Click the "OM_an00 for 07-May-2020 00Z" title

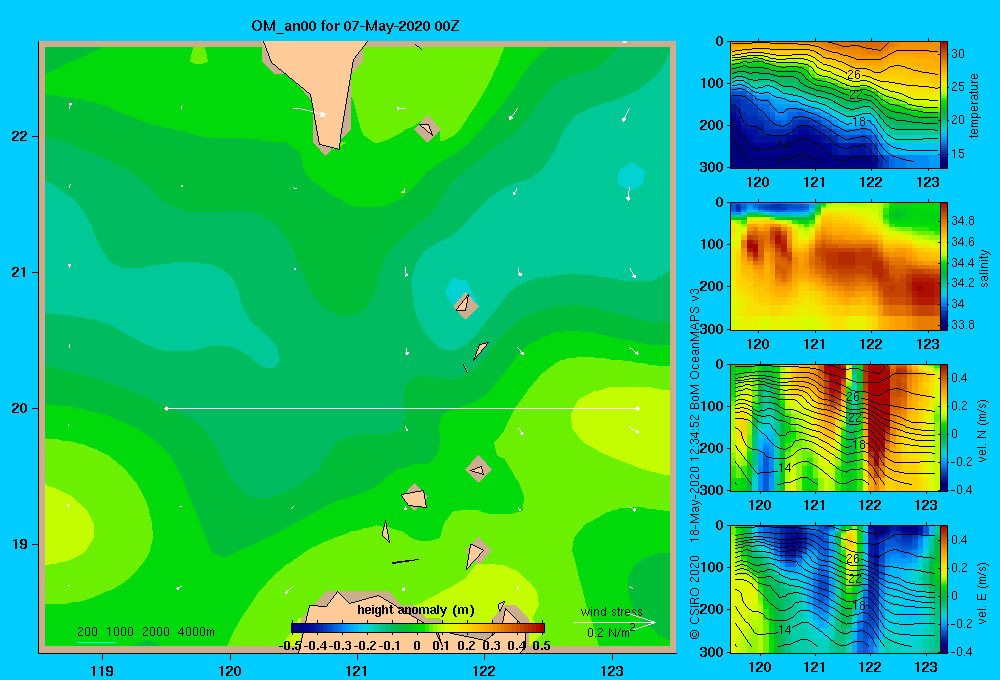[355, 26]
